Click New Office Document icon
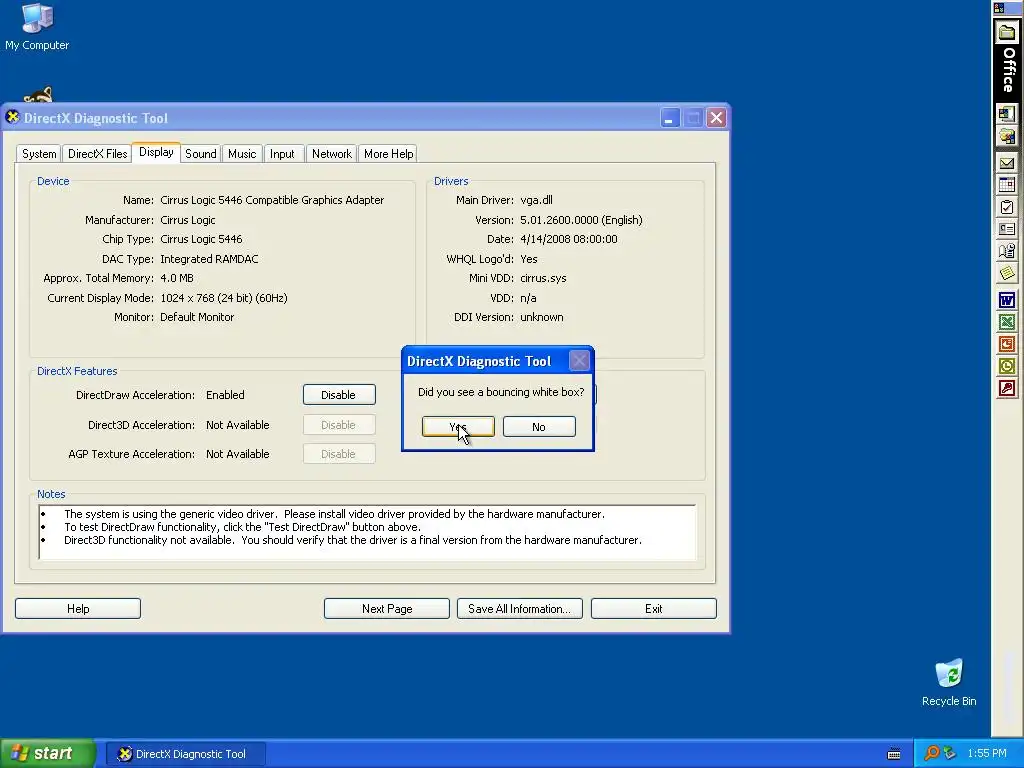 tap(1007, 114)
